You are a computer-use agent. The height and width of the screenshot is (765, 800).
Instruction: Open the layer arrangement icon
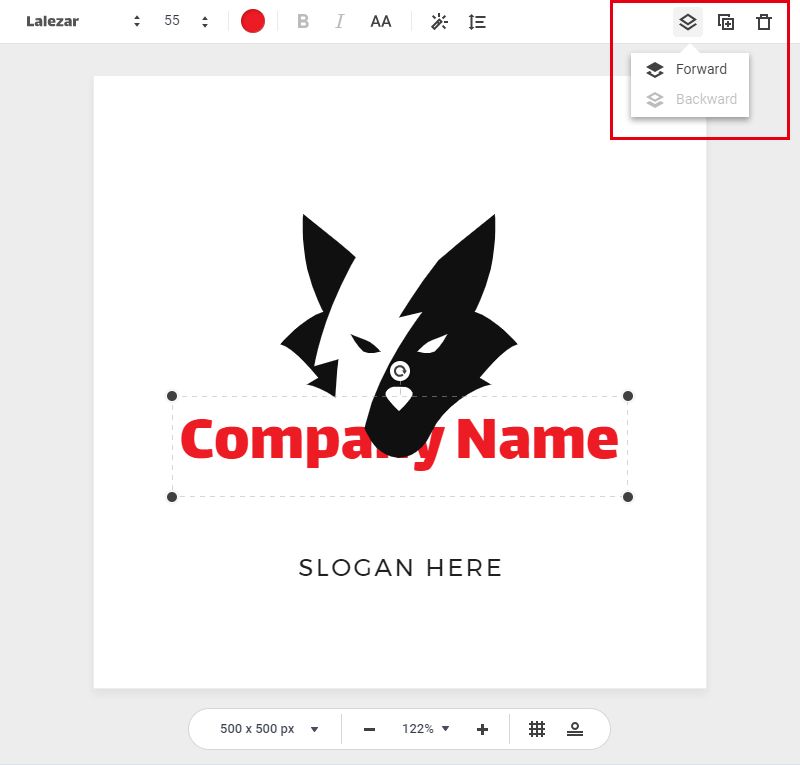(x=686, y=21)
